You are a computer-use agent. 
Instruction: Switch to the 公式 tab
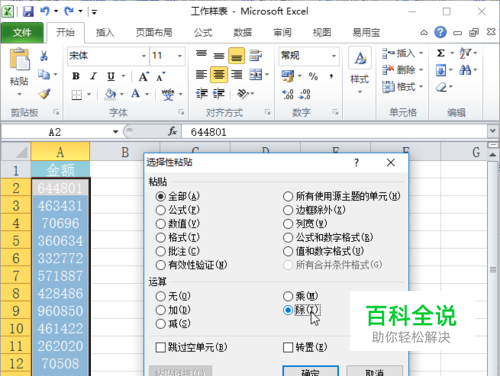(x=203, y=33)
